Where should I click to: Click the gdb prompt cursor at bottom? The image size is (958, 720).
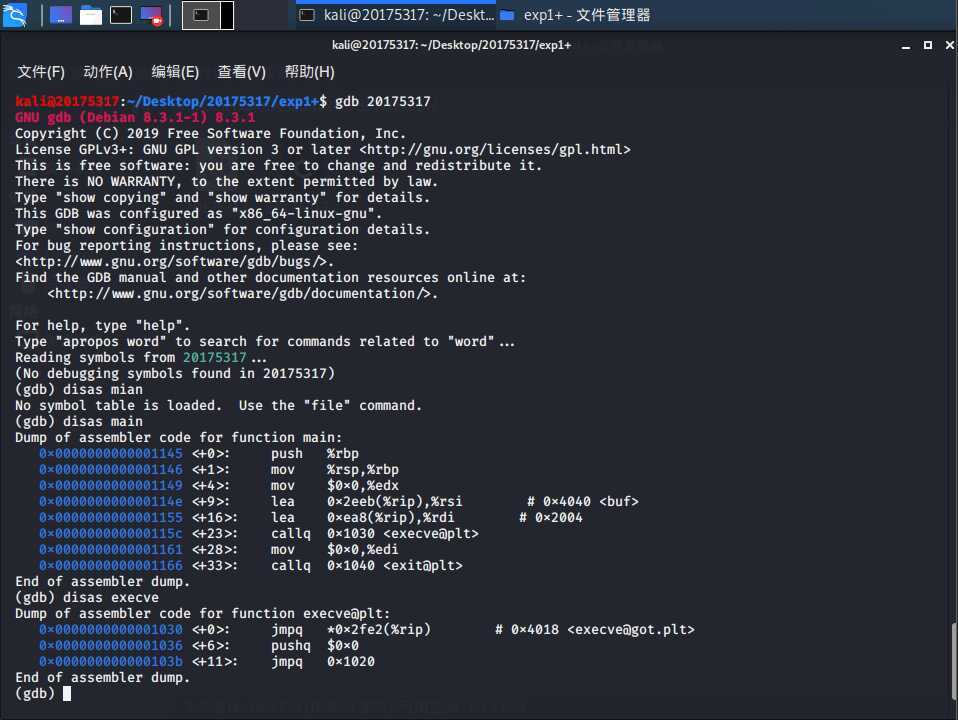tap(67, 693)
